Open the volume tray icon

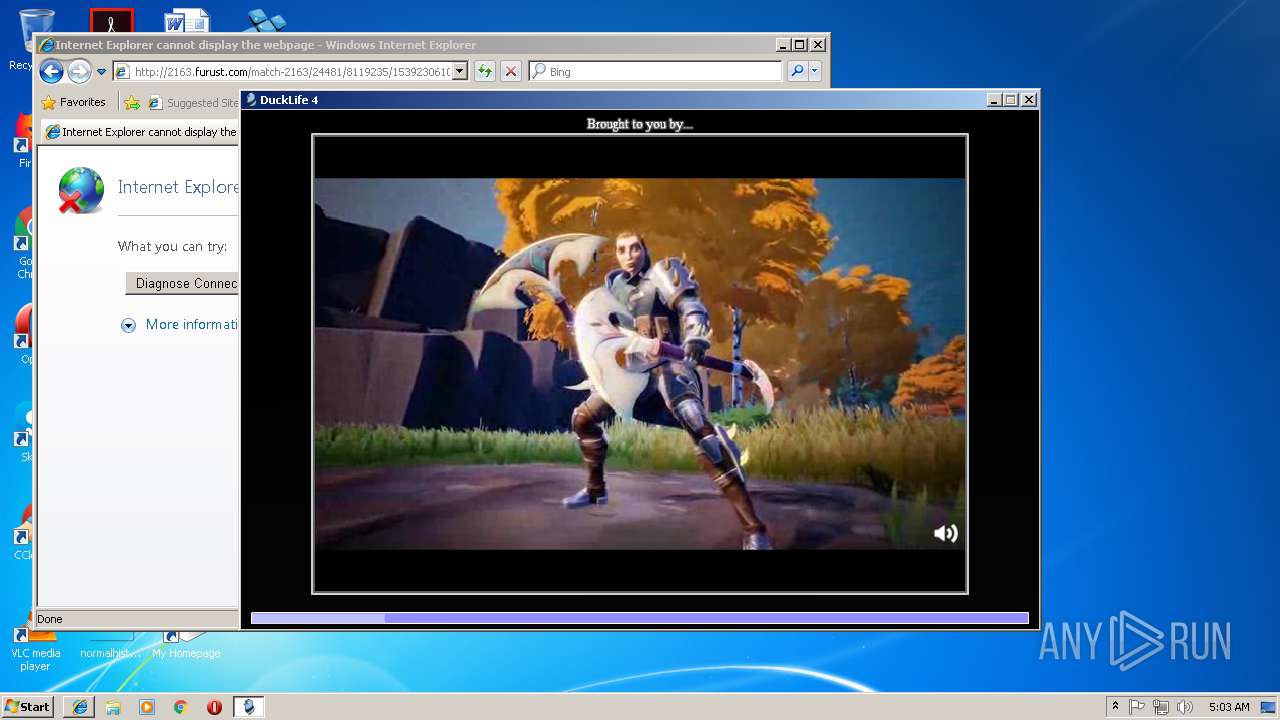[1185, 707]
